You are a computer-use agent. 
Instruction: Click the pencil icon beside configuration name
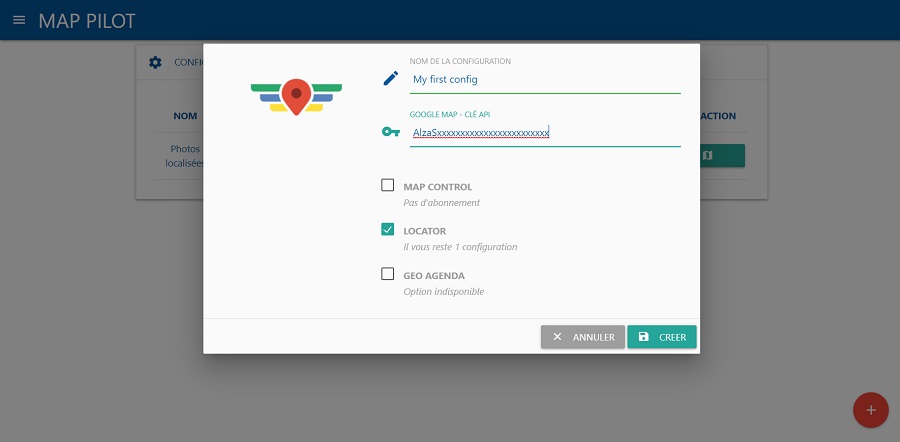(x=390, y=79)
